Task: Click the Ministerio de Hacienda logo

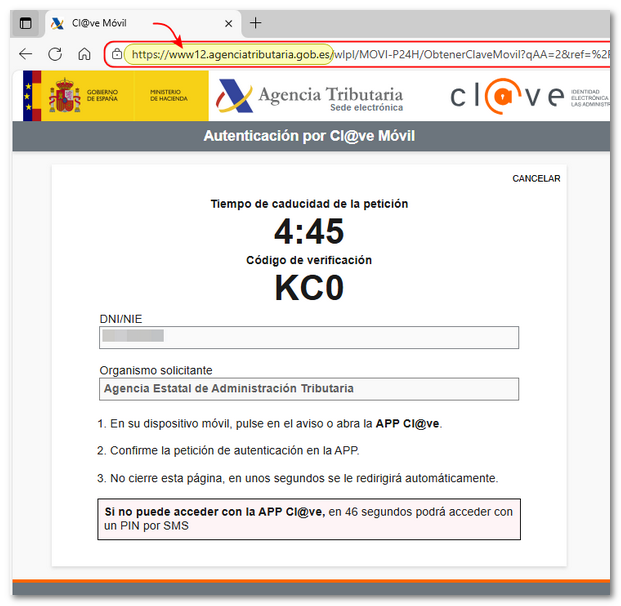Action: (x=169, y=95)
